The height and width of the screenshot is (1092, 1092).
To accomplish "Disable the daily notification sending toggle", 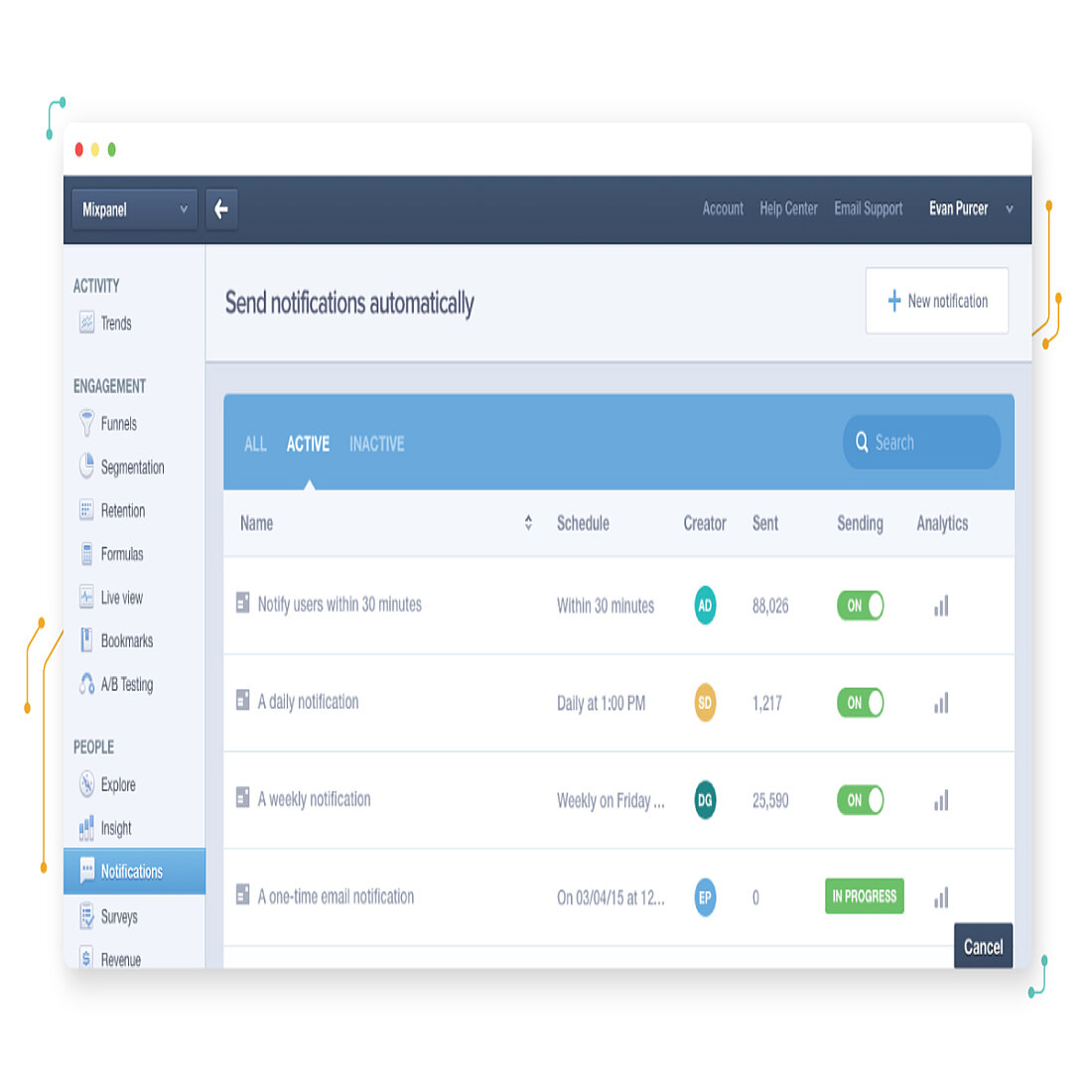I will [x=860, y=703].
